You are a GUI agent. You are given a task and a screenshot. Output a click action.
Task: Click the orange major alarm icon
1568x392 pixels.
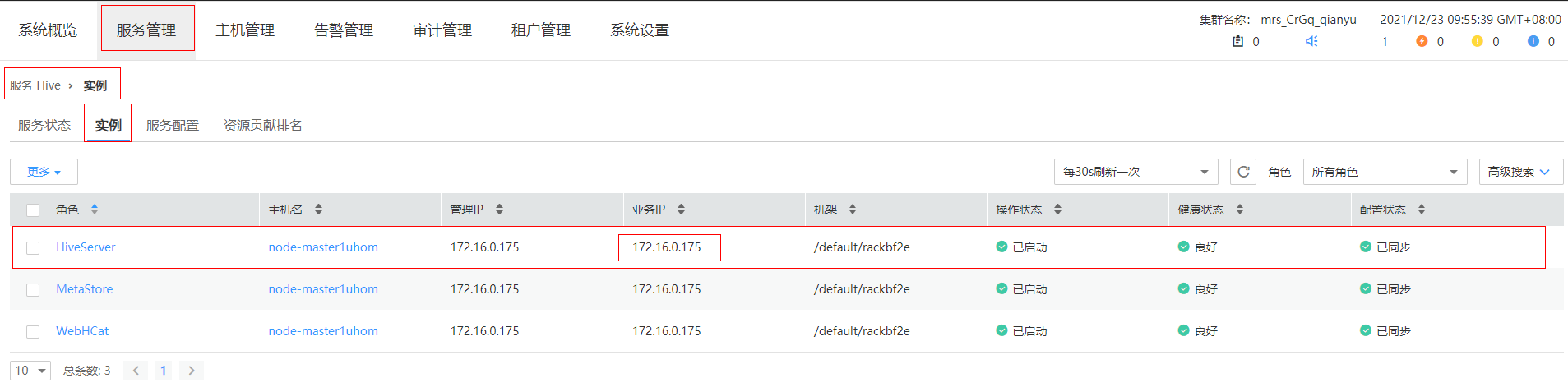pos(1422,41)
